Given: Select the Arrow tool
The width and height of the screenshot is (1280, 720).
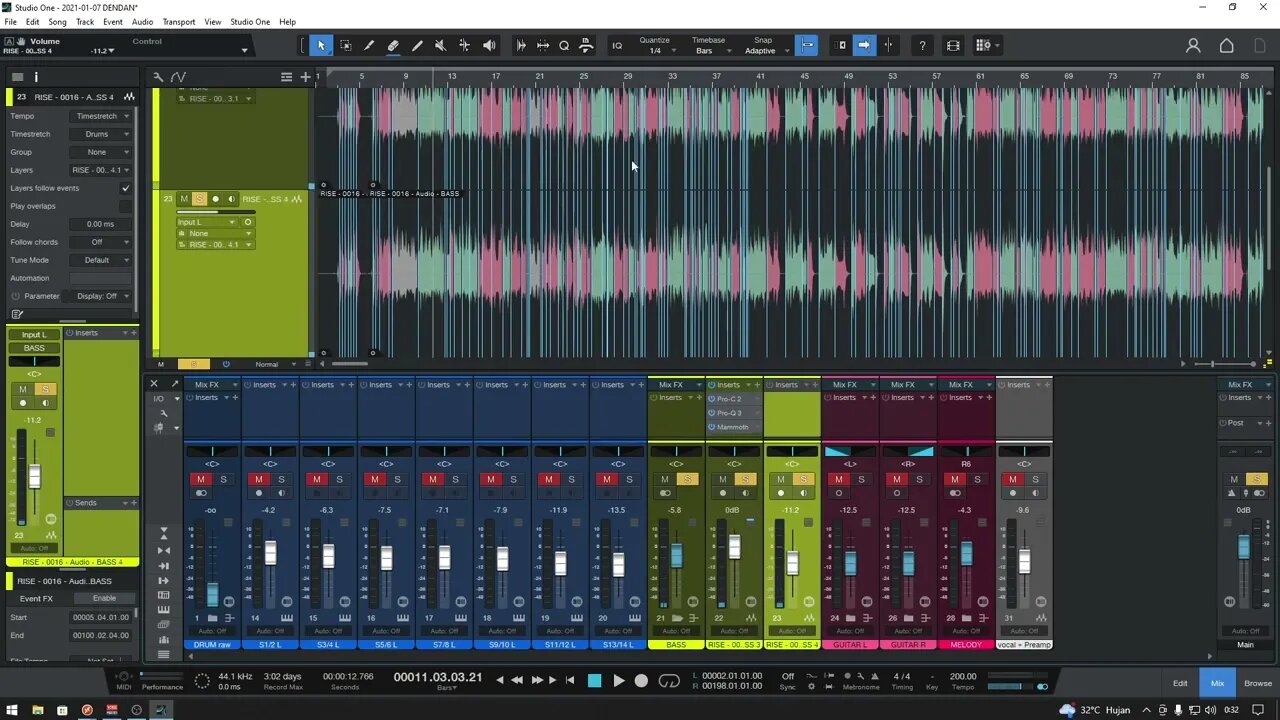Looking at the screenshot, I should (321, 45).
